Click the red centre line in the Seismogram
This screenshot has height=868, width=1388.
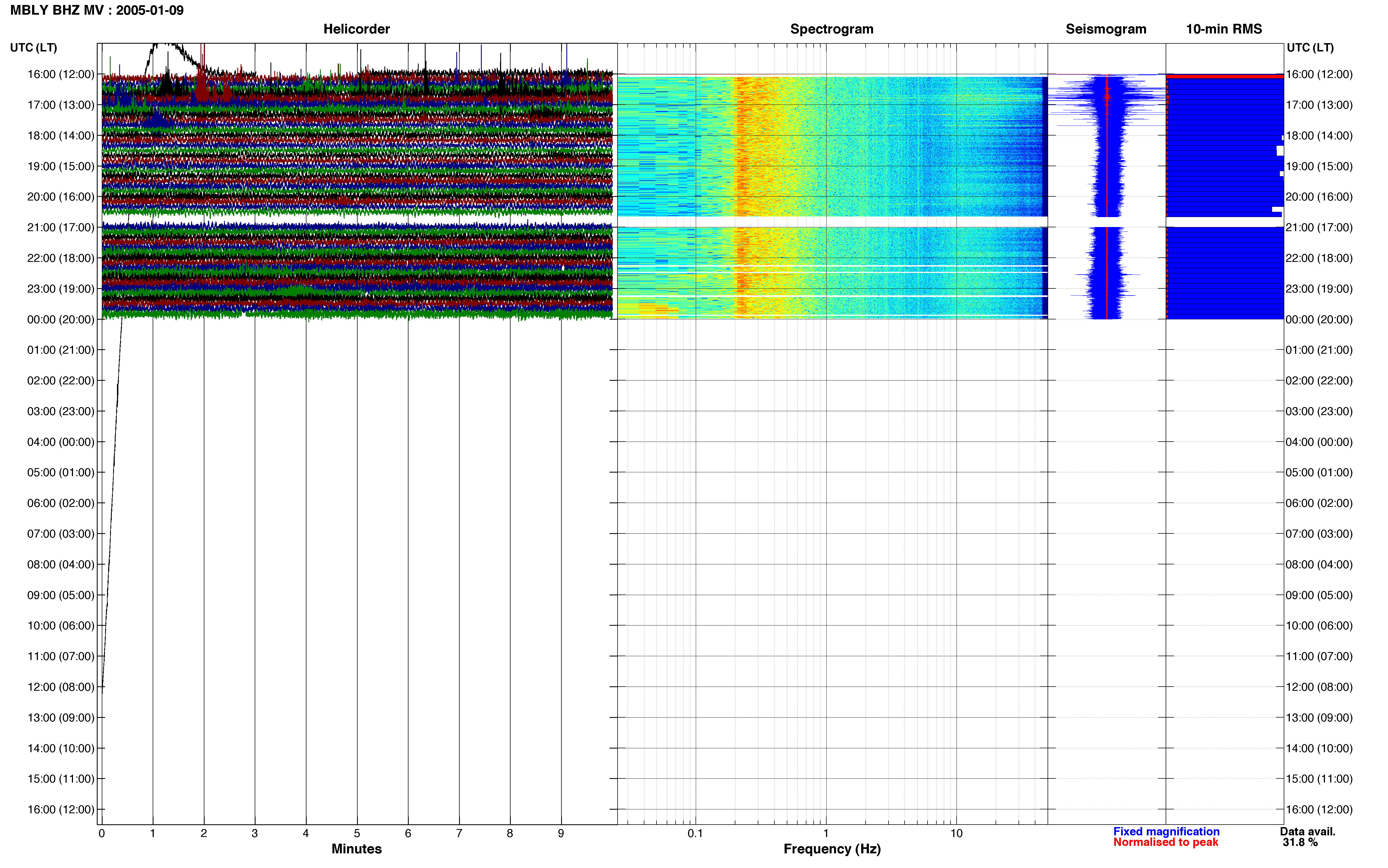point(1107,197)
